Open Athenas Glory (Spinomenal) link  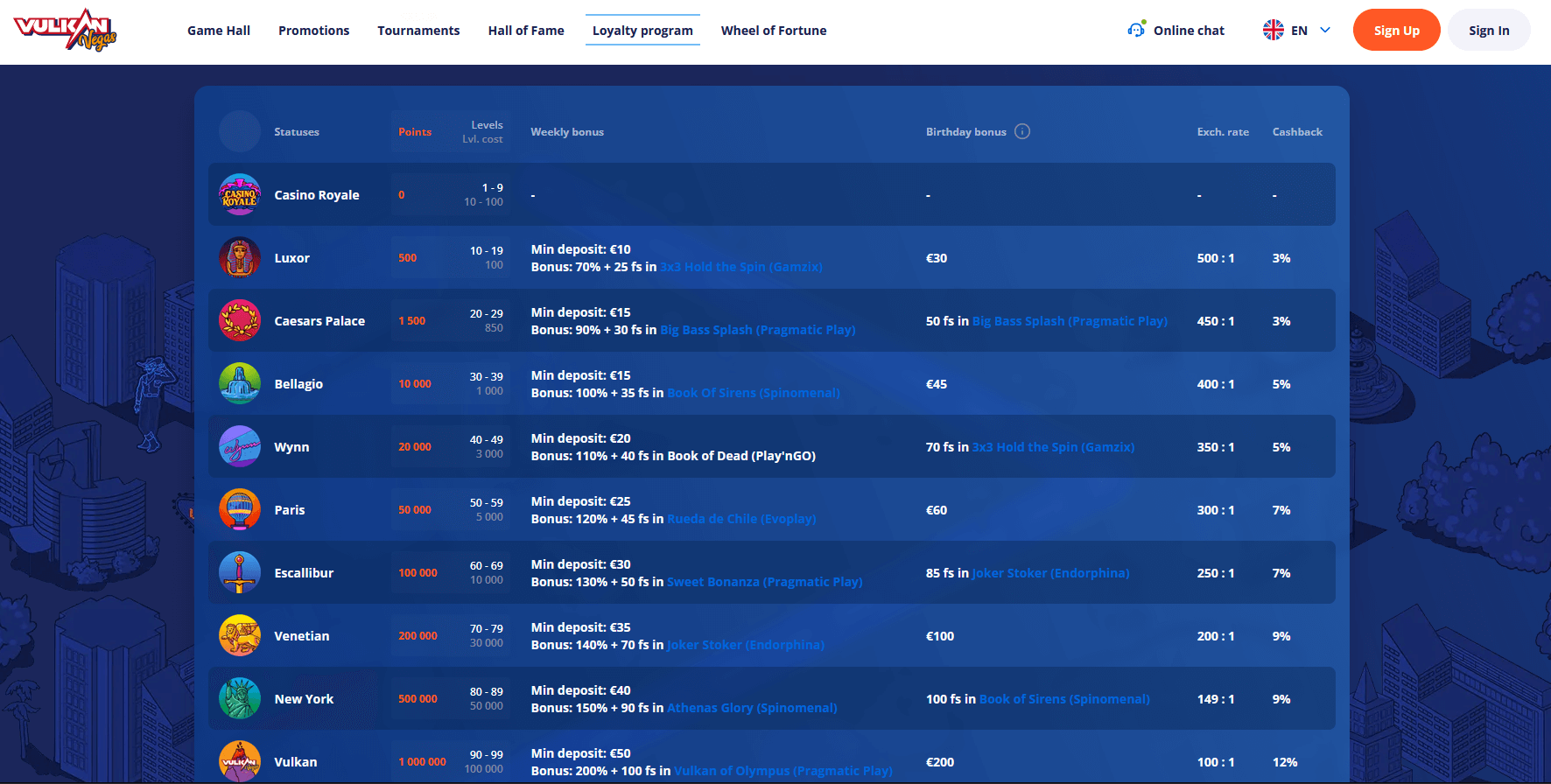pyautogui.click(x=752, y=708)
